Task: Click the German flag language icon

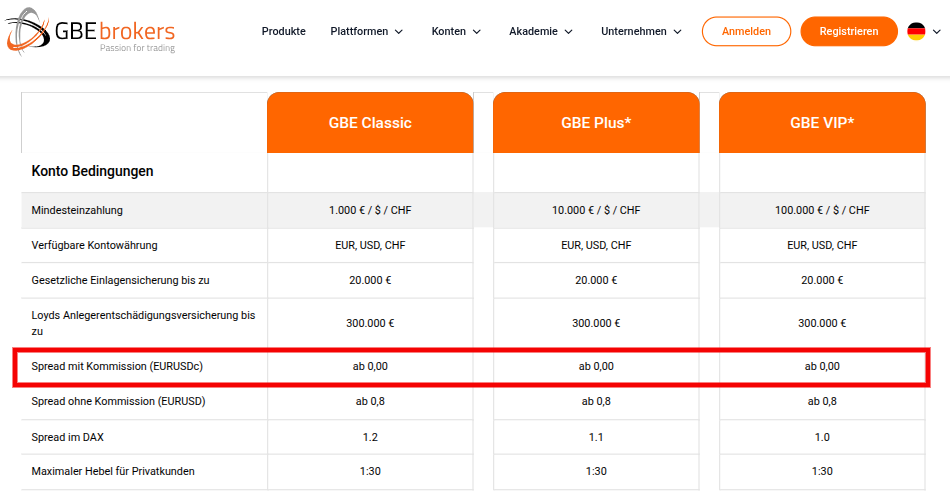Action: coord(916,31)
